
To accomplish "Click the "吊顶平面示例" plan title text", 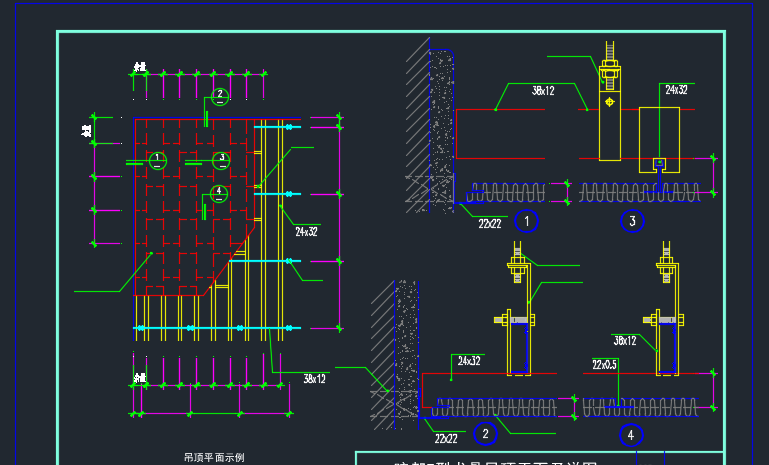I will (x=214, y=458).
